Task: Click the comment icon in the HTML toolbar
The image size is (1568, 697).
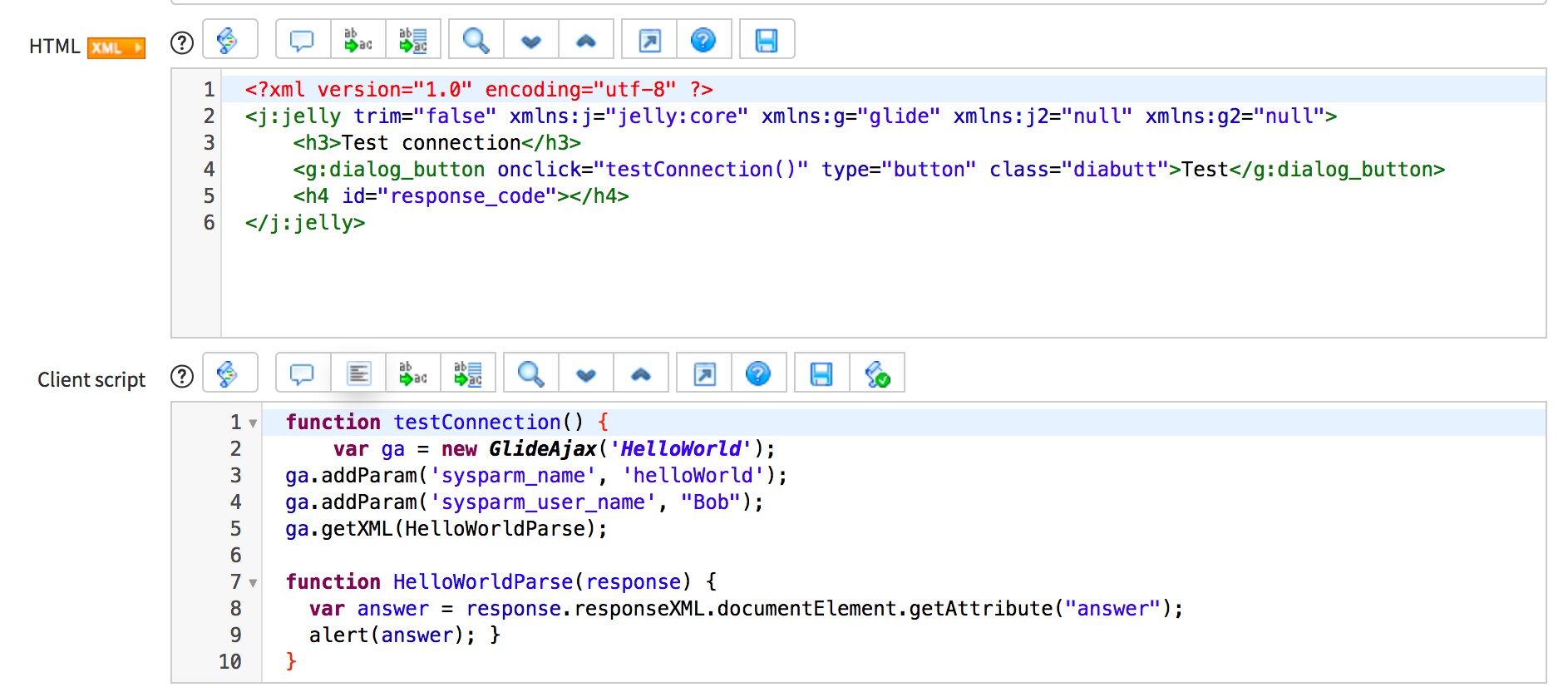Action: [302, 40]
